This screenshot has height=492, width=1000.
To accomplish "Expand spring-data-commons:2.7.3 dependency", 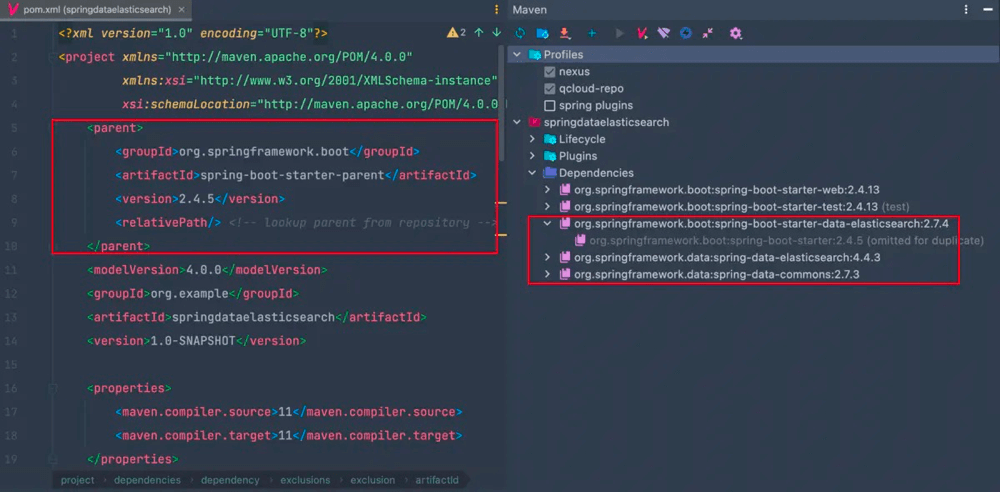I will point(548,274).
